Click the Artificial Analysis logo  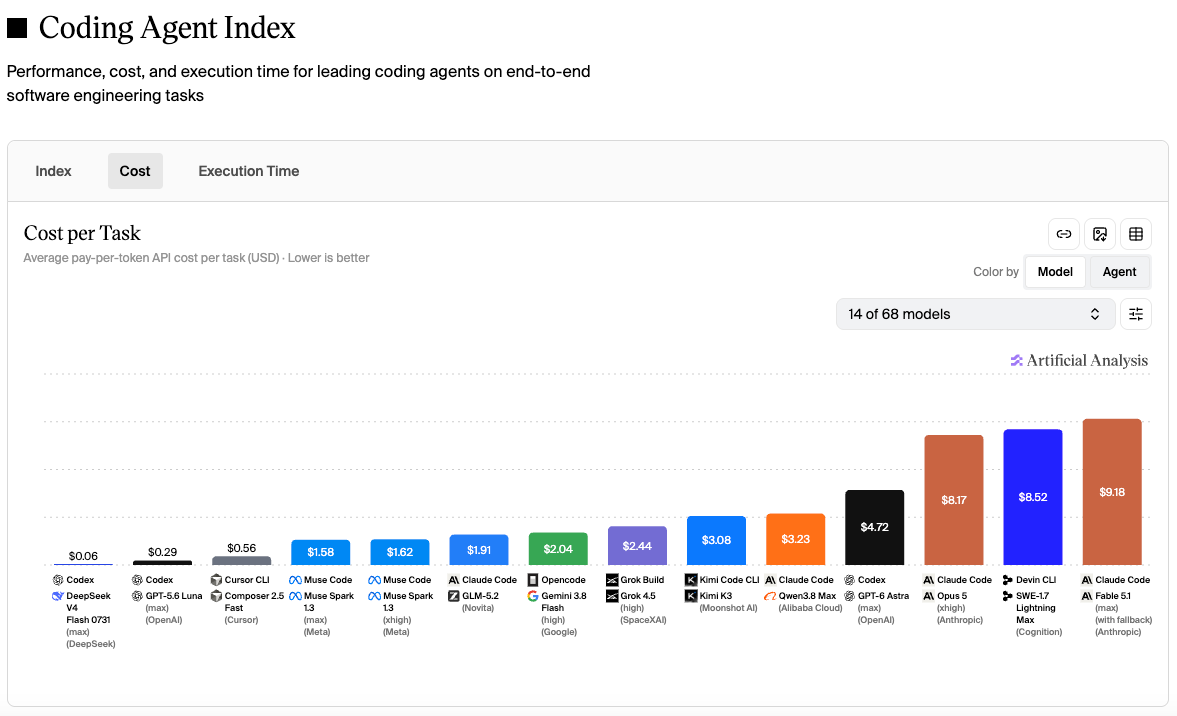pyautogui.click(x=1079, y=360)
